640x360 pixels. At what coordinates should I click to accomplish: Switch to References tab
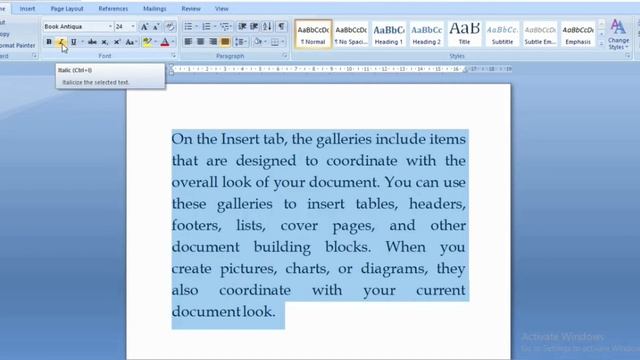click(113, 9)
